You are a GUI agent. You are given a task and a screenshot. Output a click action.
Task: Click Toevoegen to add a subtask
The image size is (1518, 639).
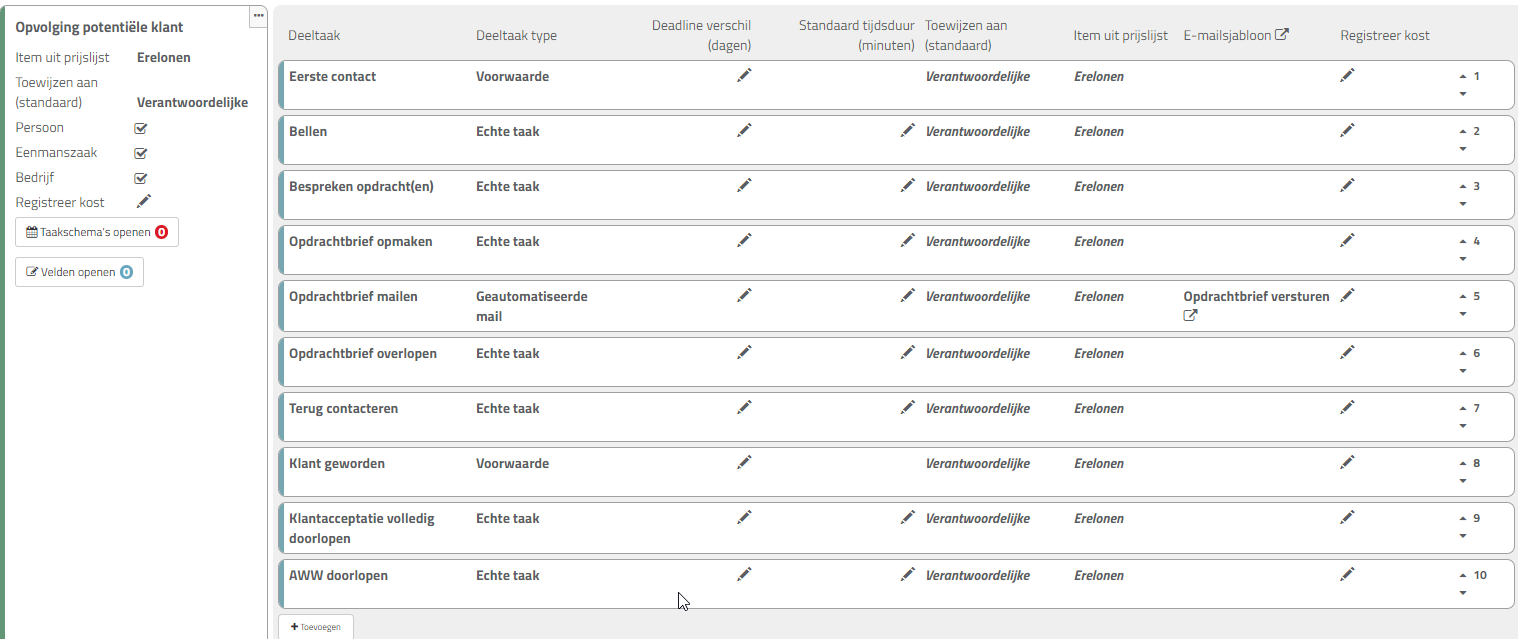tap(316, 627)
